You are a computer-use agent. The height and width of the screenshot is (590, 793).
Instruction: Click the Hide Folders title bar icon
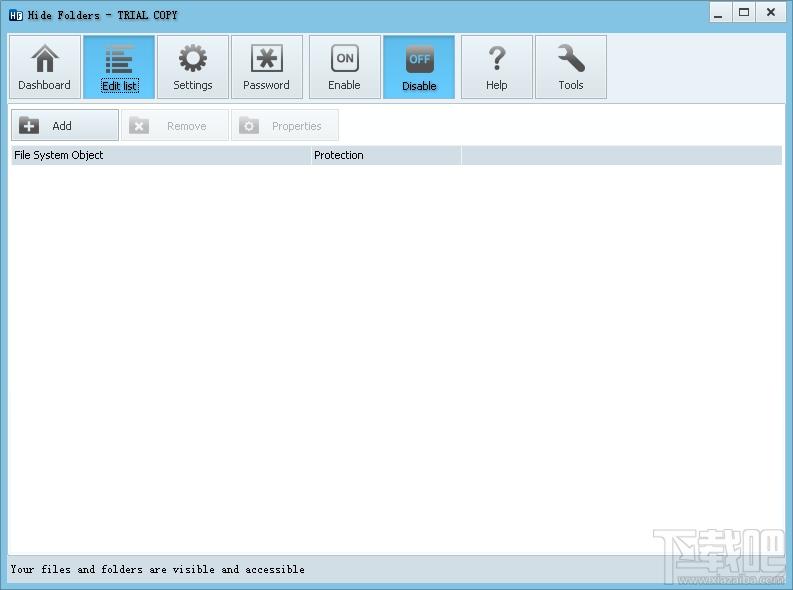coord(16,15)
